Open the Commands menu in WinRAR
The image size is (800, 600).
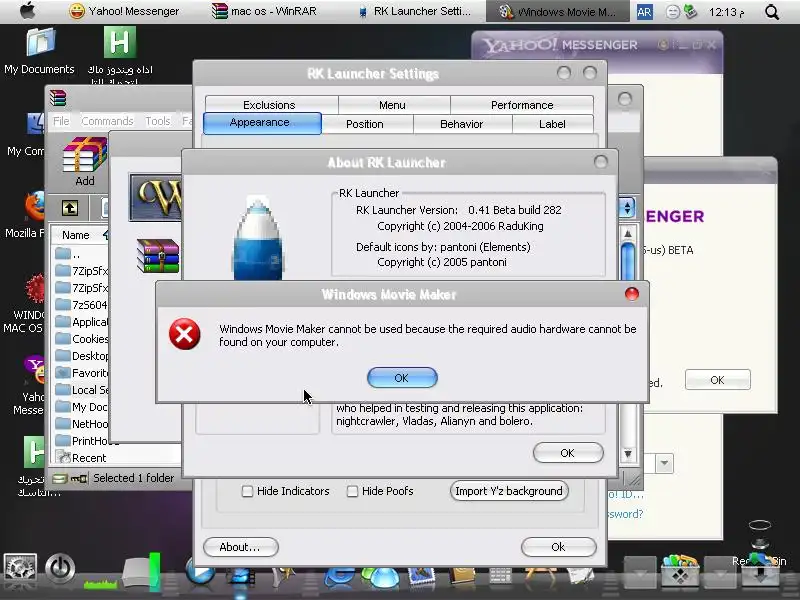point(107,121)
